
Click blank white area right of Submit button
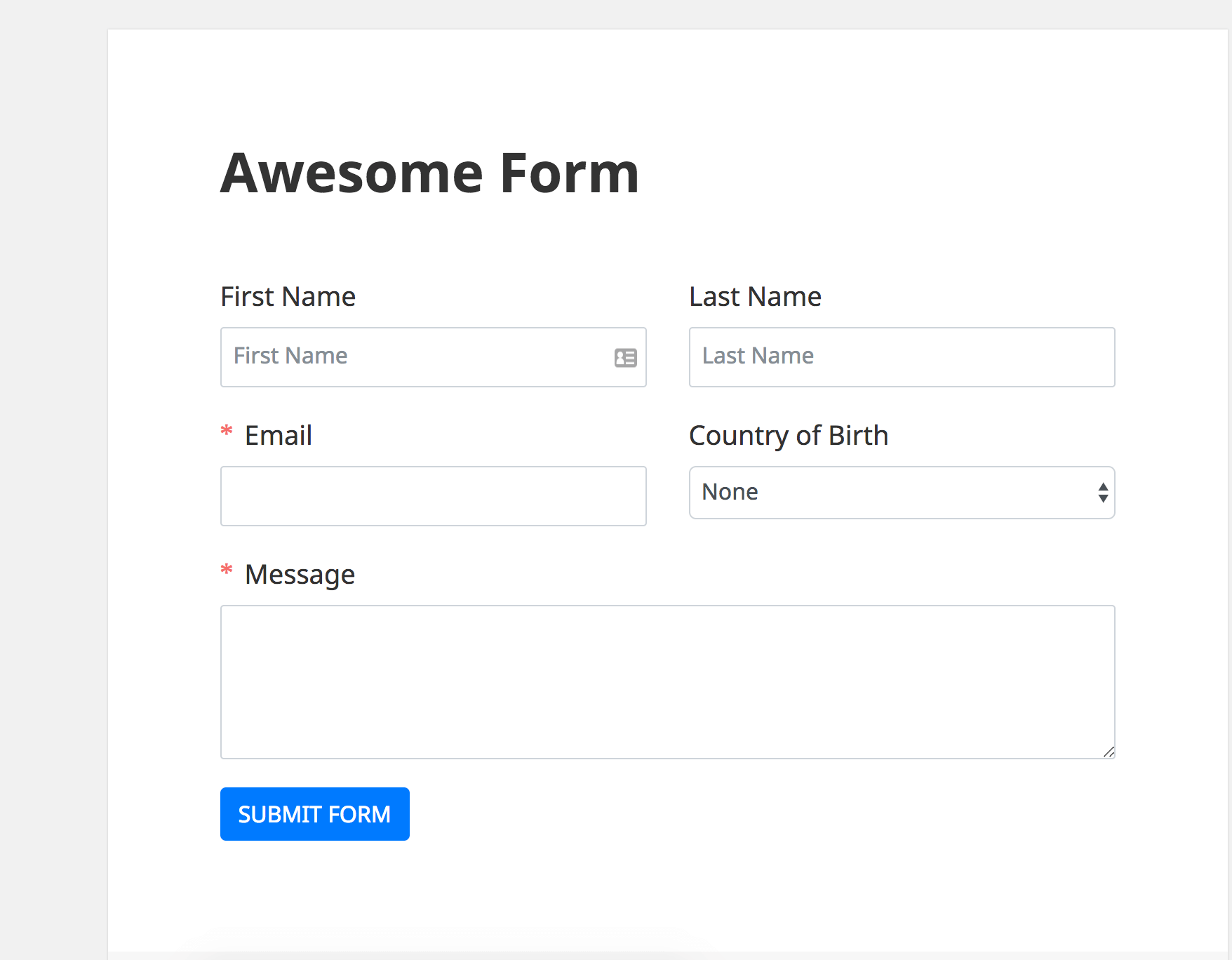click(702, 814)
